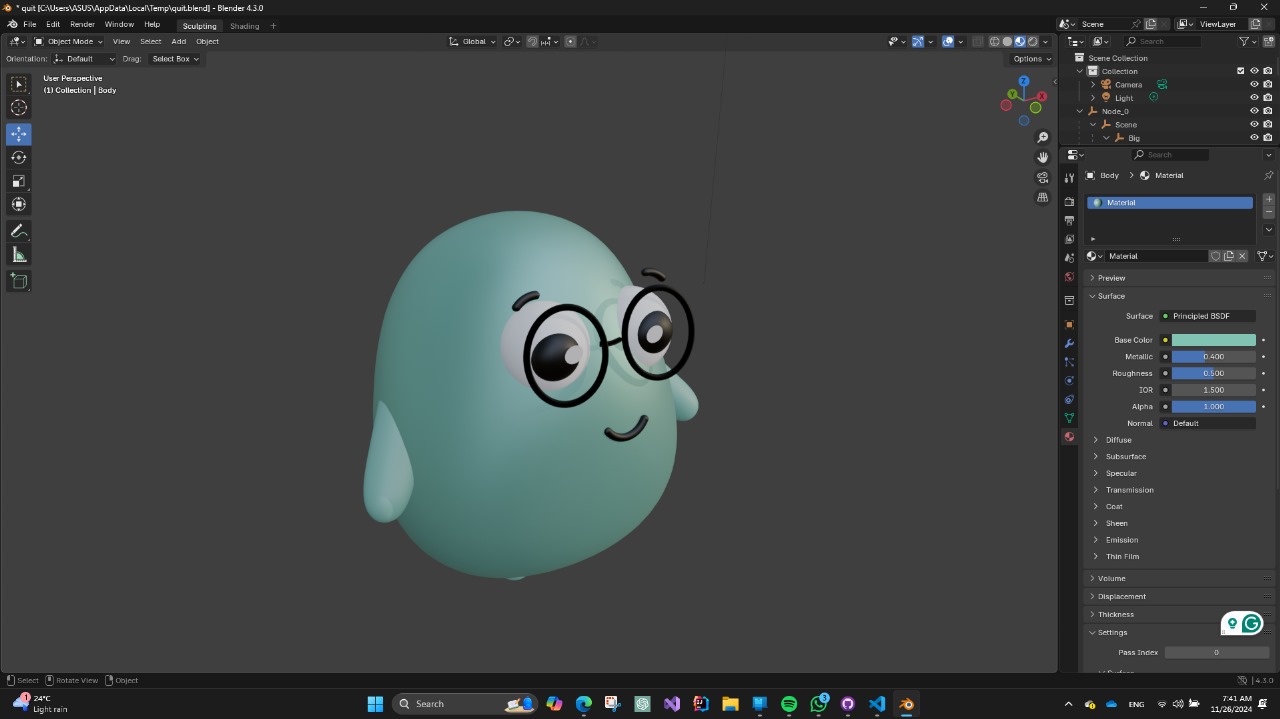Open the Modifier properties wrench icon
Screen dimensions: 1280x719
pos(1069,343)
